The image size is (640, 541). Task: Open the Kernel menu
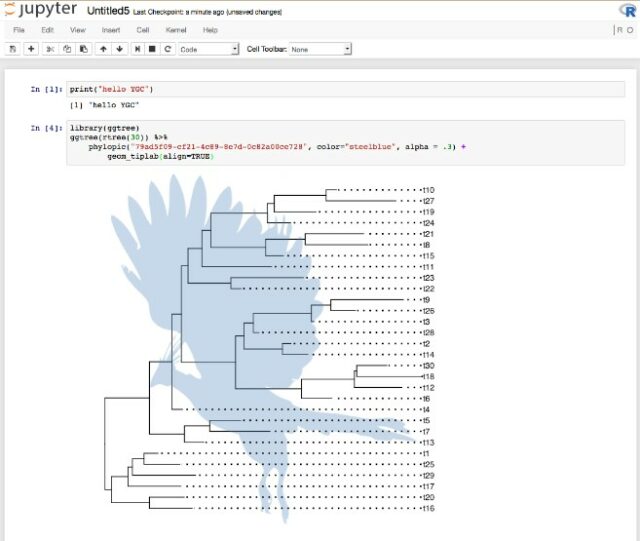[176, 30]
